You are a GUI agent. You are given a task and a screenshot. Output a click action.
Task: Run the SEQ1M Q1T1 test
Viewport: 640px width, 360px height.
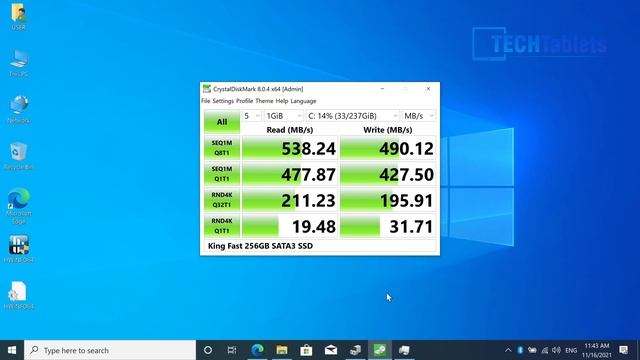pos(222,174)
